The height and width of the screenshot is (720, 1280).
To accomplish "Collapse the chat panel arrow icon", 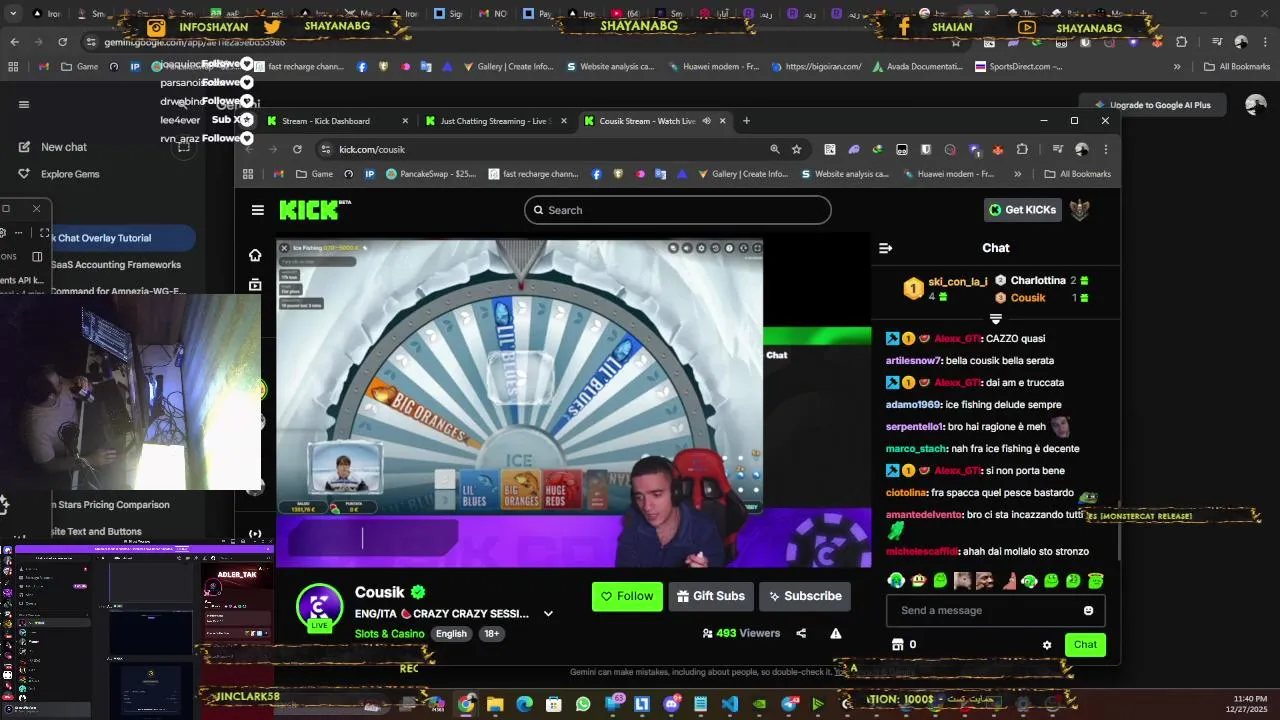I will tap(885, 248).
